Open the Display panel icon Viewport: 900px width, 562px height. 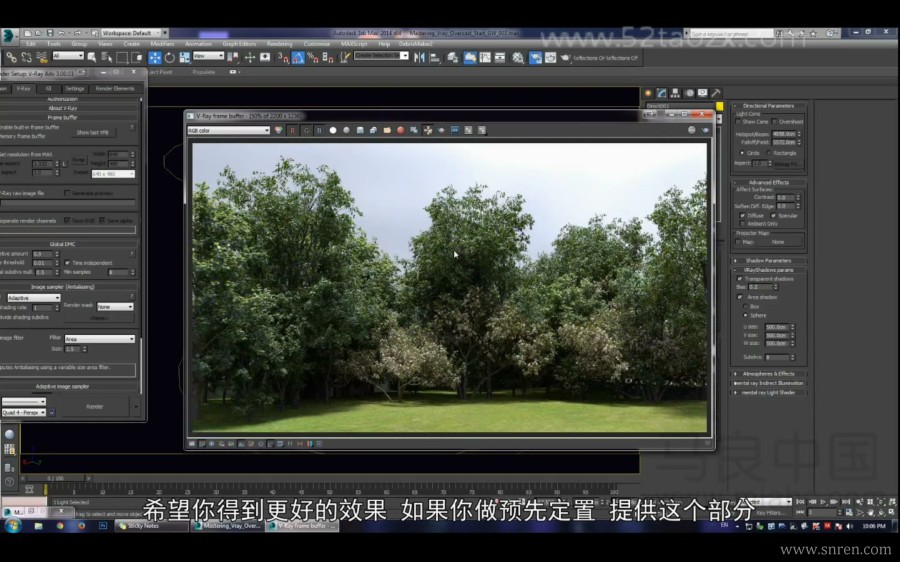click(702, 93)
